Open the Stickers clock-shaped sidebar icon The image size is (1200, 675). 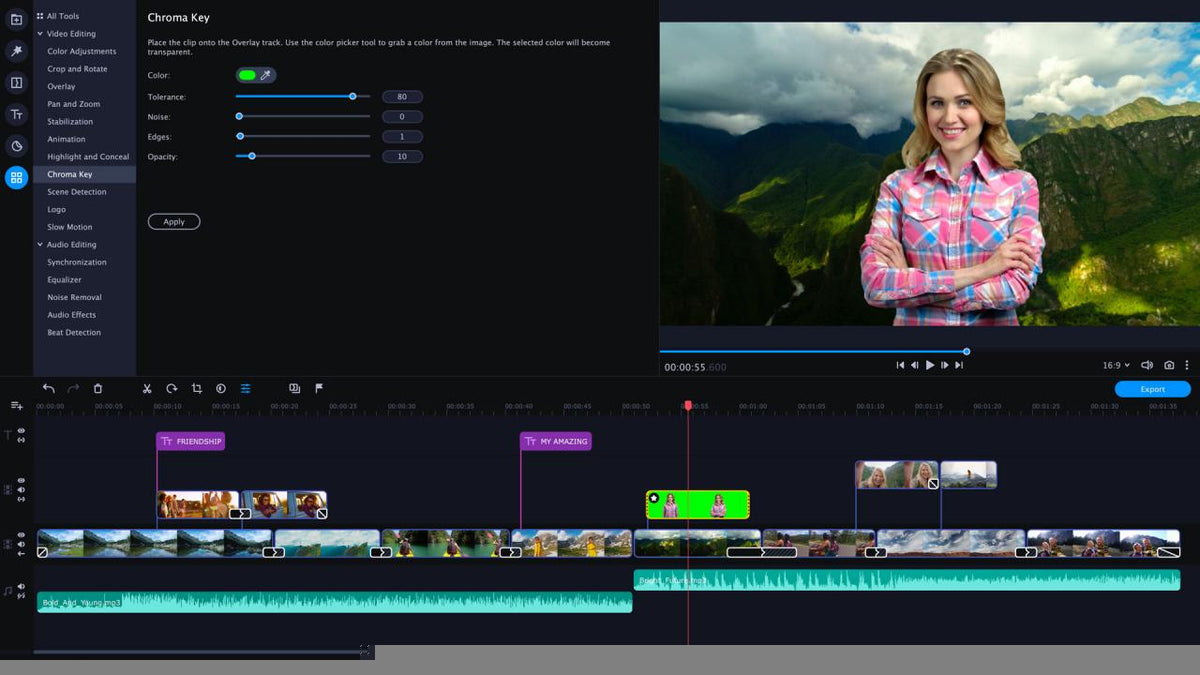coord(16,146)
